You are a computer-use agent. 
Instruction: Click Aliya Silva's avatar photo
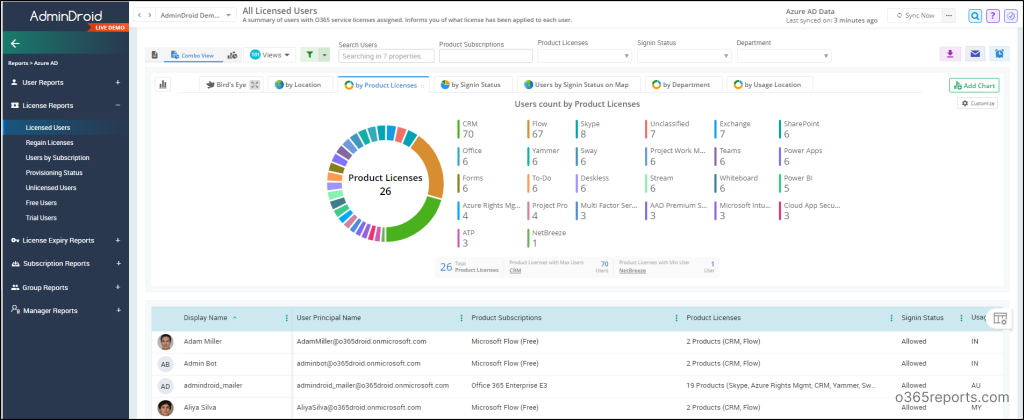[166, 408]
